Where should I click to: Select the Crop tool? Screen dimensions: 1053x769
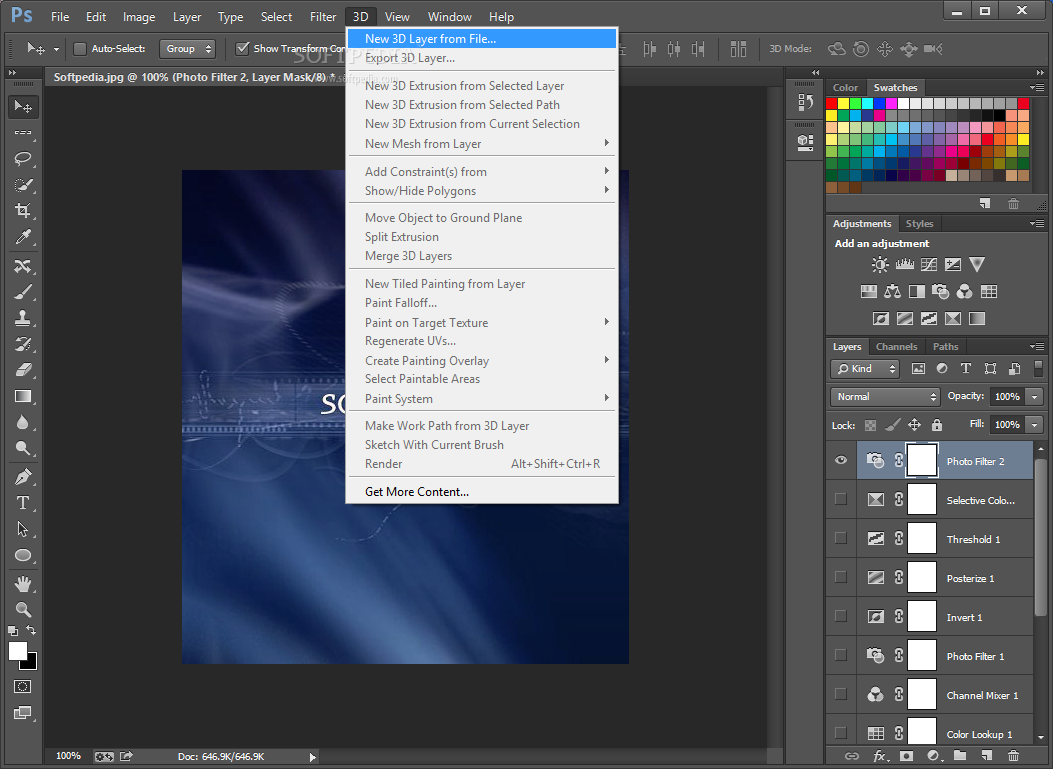pos(23,210)
